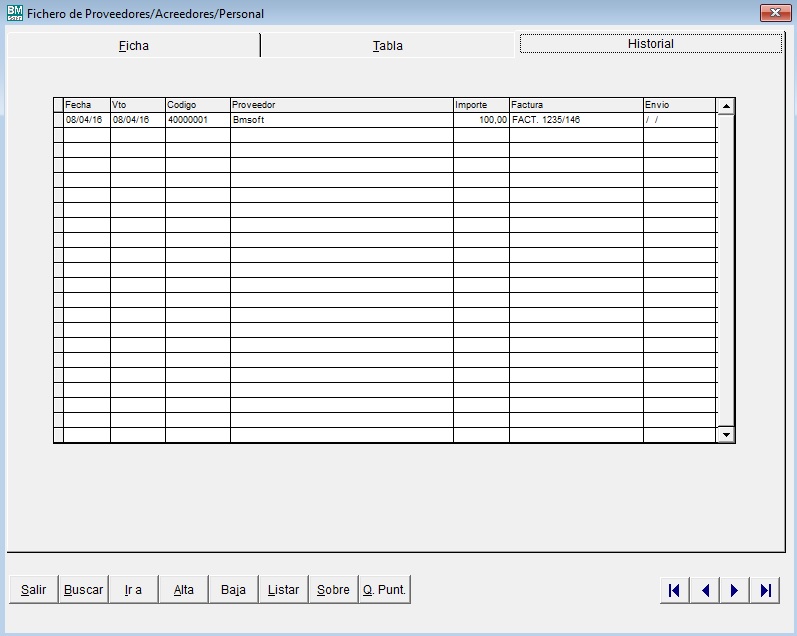
Task: Add a record with Alta button
Action: point(183,590)
